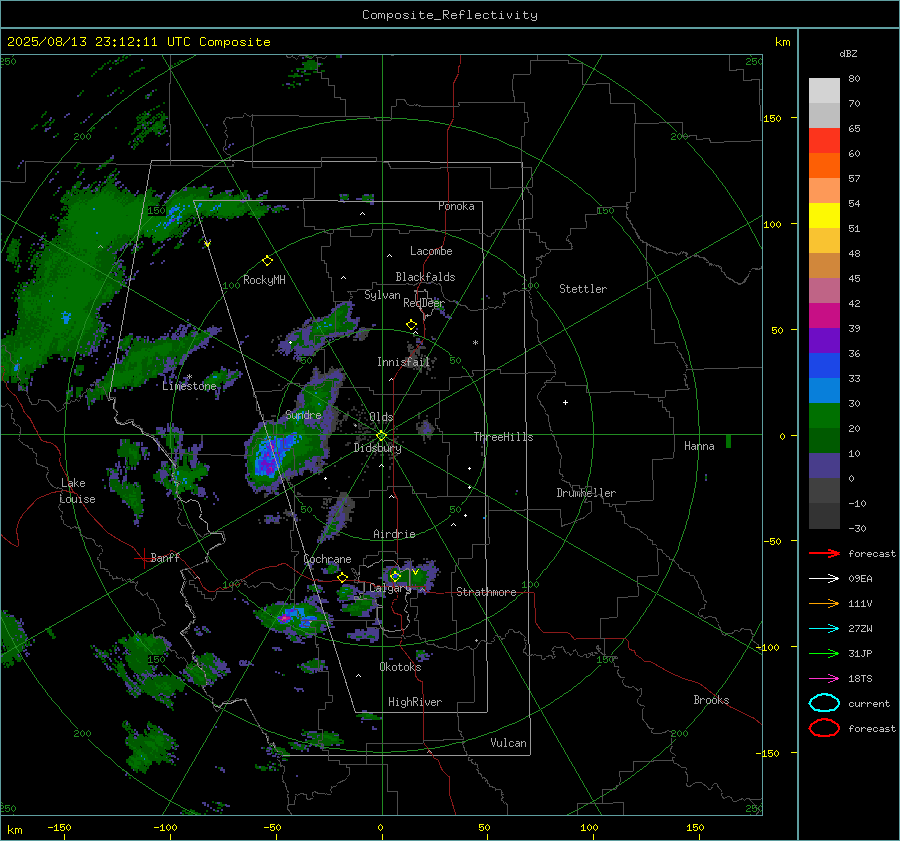Click the Ponoka city label
The height and width of the screenshot is (841, 900).
[x=456, y=206]
